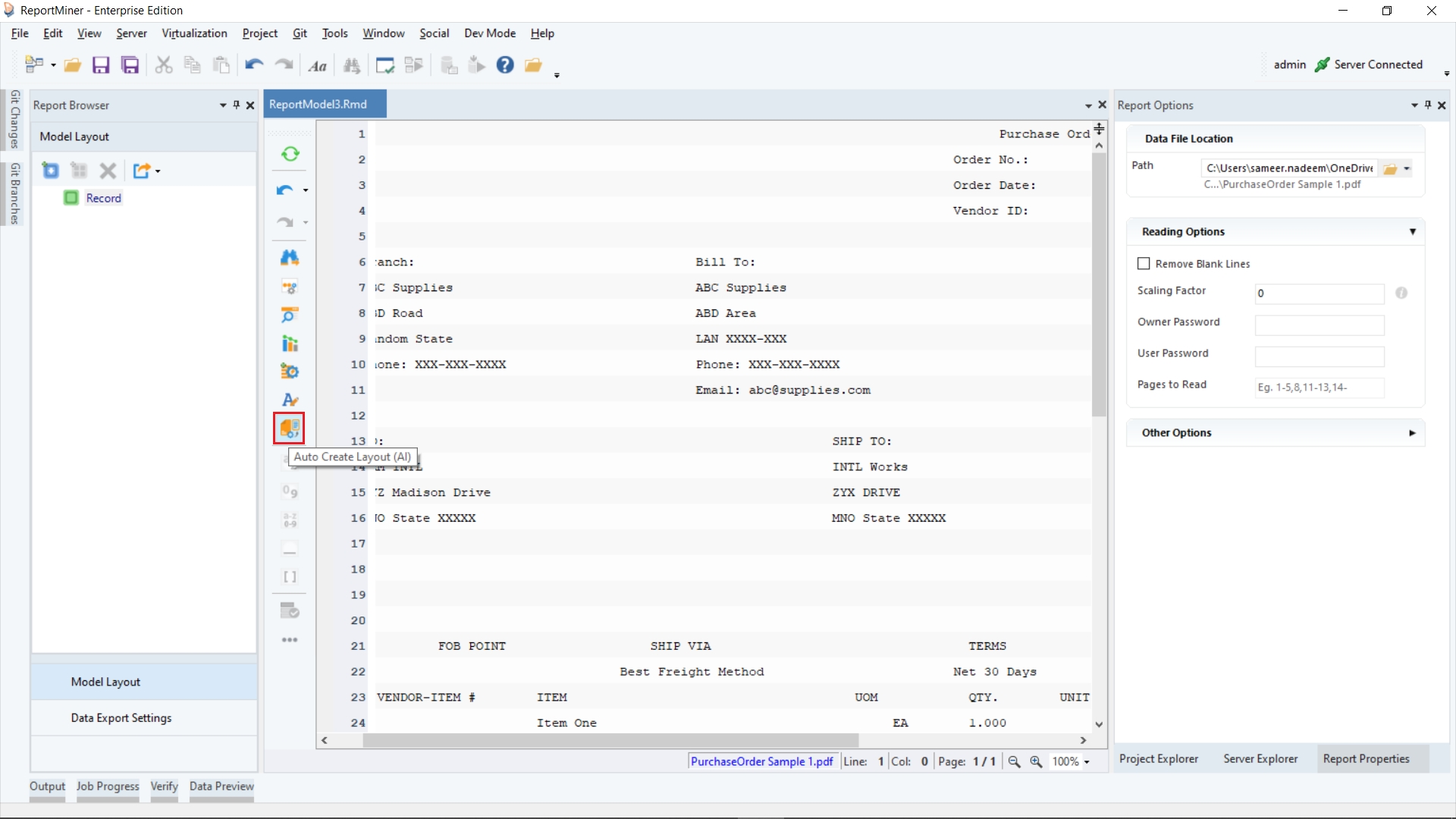Viewport: 1456px width, 819px height.
Task: Expand the Other Options section
Action: 1412,433
